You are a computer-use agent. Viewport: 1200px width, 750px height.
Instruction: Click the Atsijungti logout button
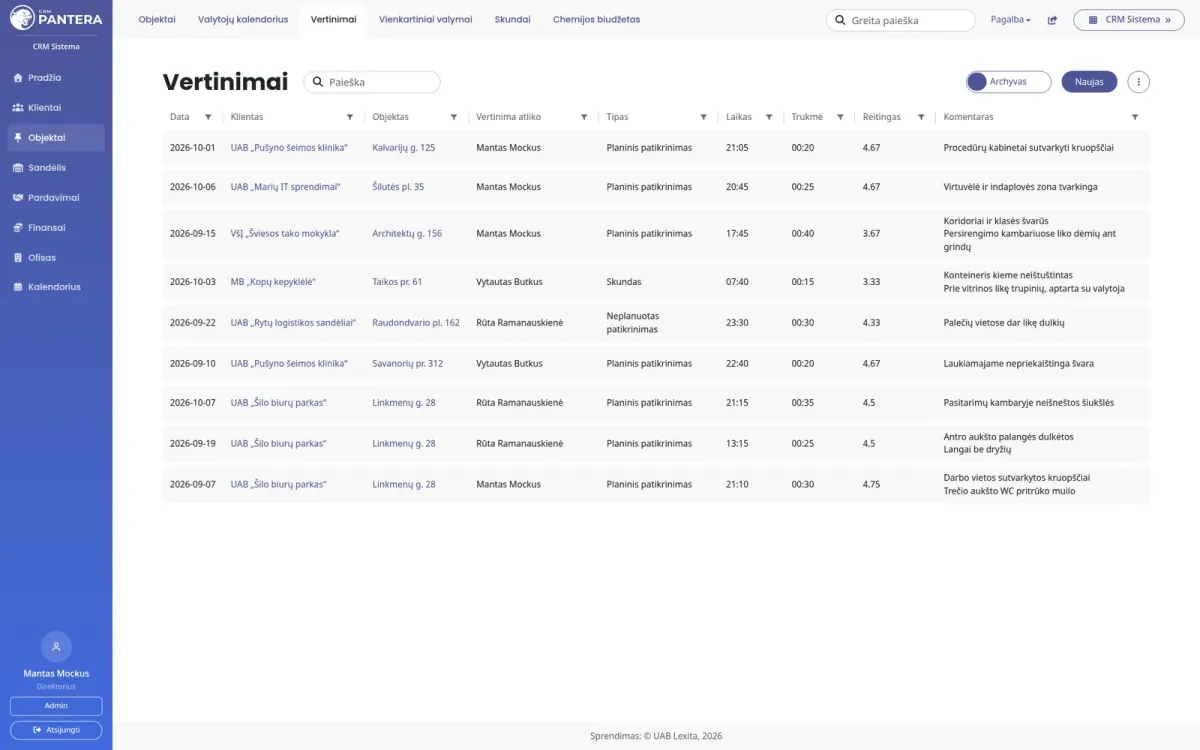[56, 730]
